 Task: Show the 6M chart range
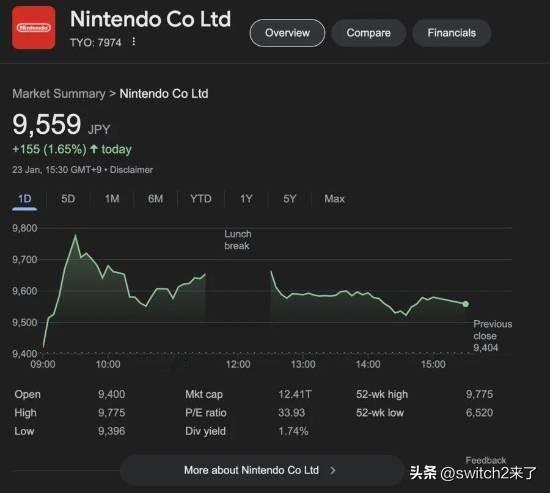click(x=155, y=199)
